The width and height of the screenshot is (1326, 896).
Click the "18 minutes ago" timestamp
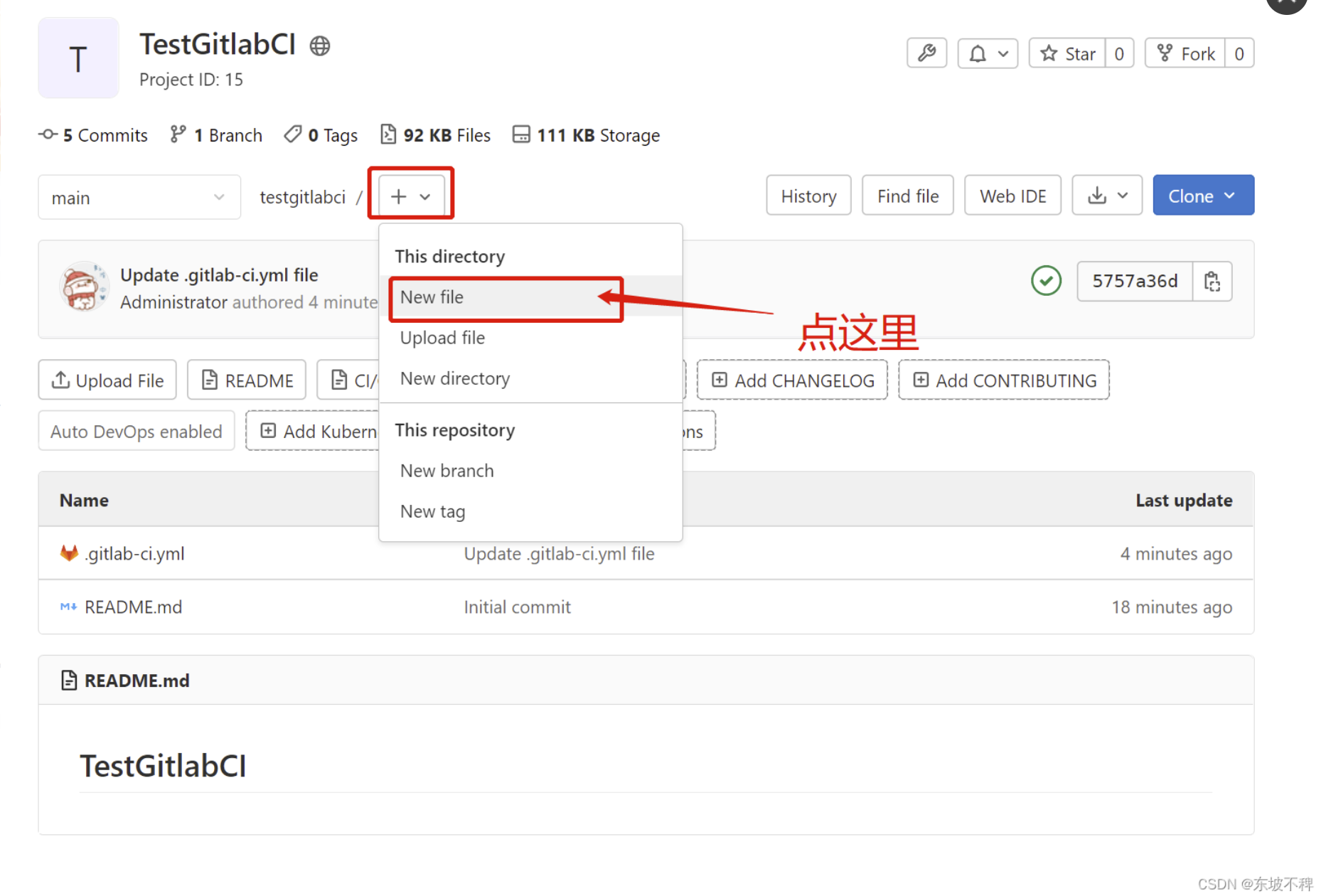point(1172,607)
